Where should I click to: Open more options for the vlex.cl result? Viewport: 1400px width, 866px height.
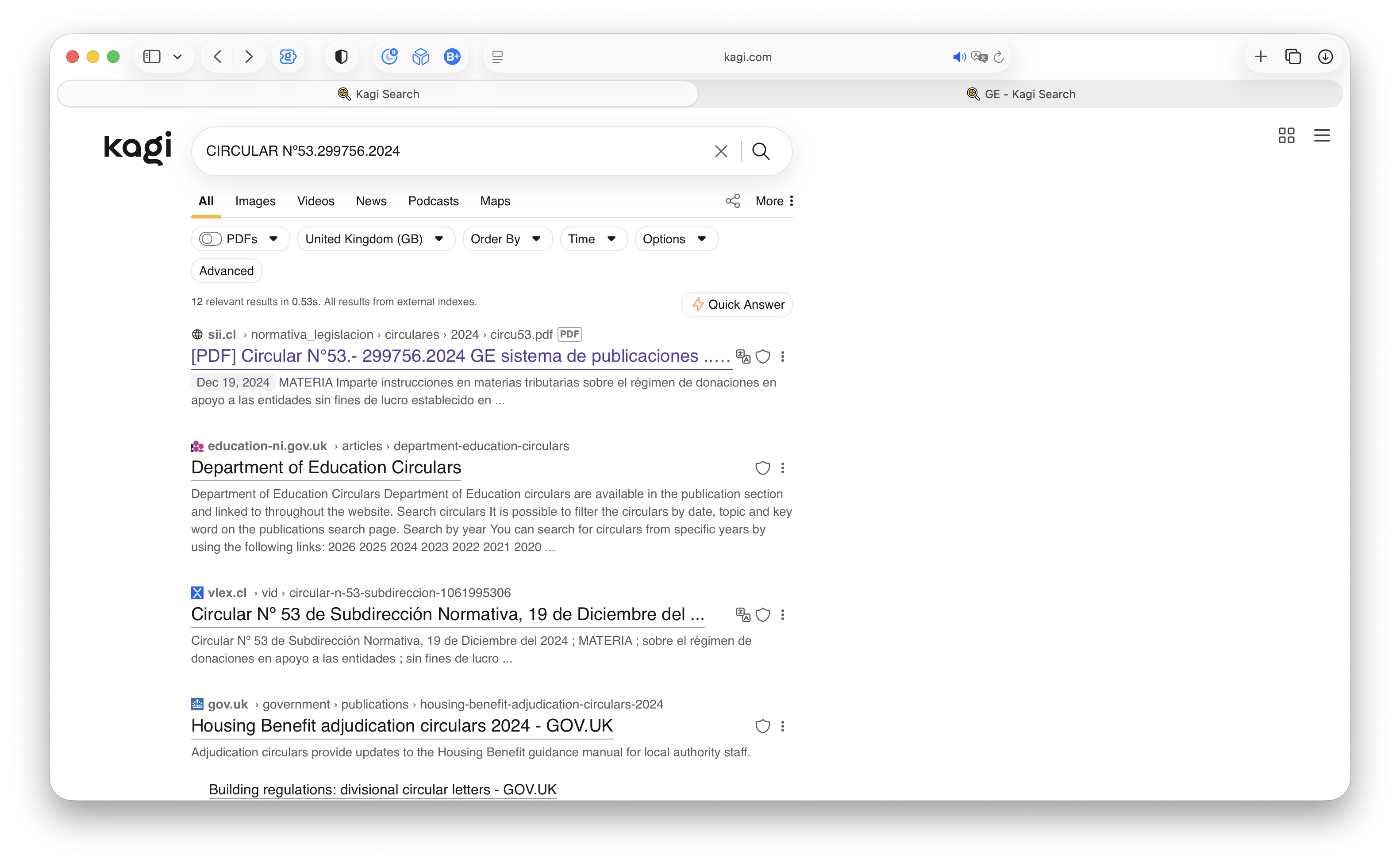point(782,615)
